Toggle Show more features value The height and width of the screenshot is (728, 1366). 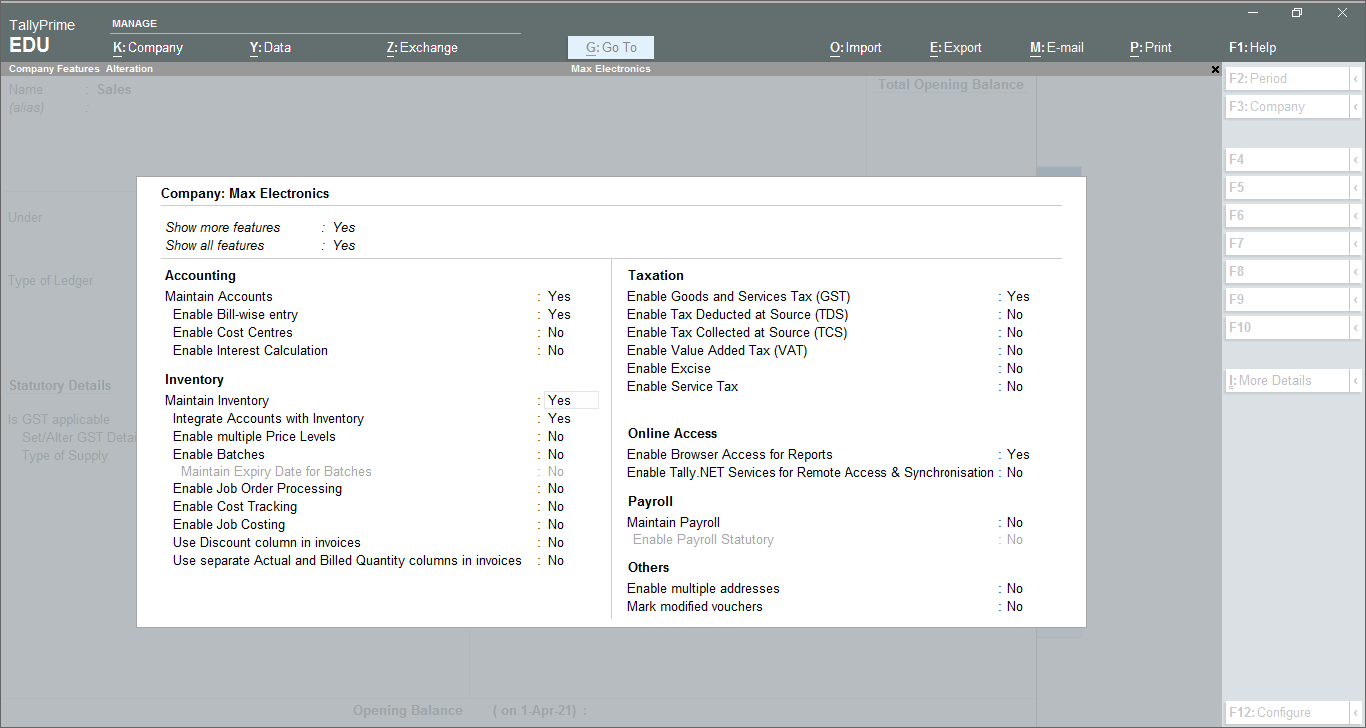coord(344,228)
